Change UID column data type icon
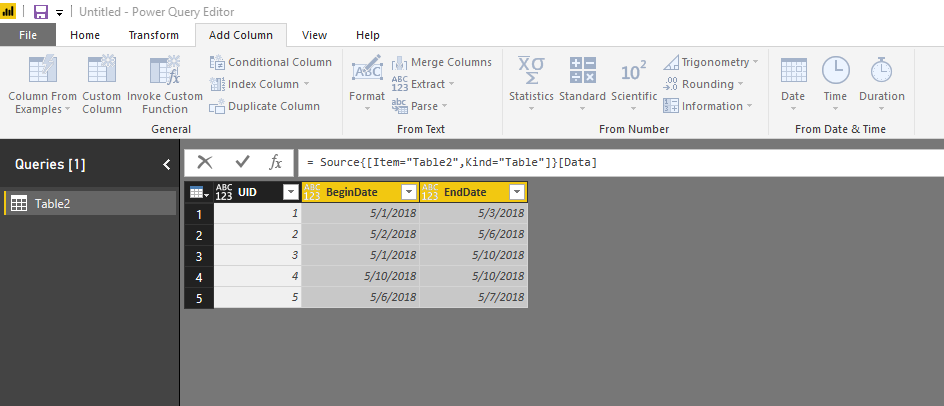 point(224,192)
